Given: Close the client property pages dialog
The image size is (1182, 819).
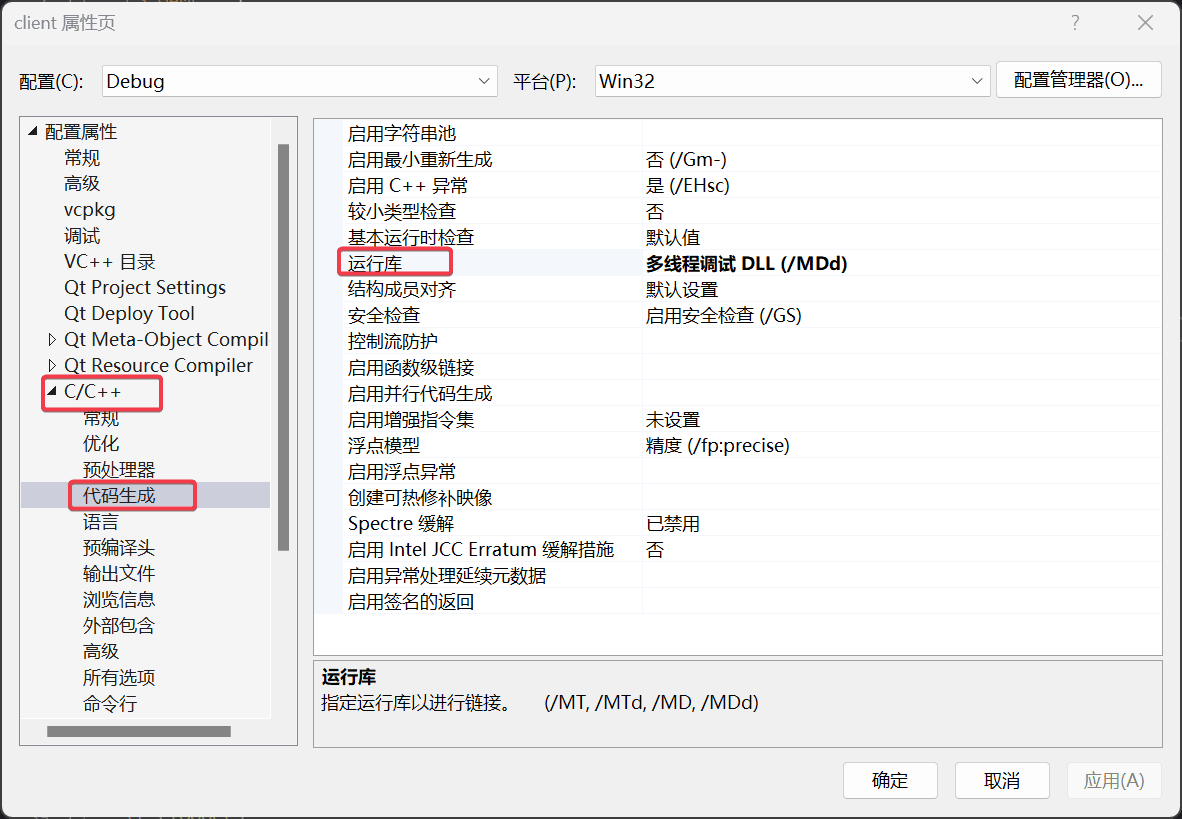Looking at the screenshot, I should tap(1145, 23).
